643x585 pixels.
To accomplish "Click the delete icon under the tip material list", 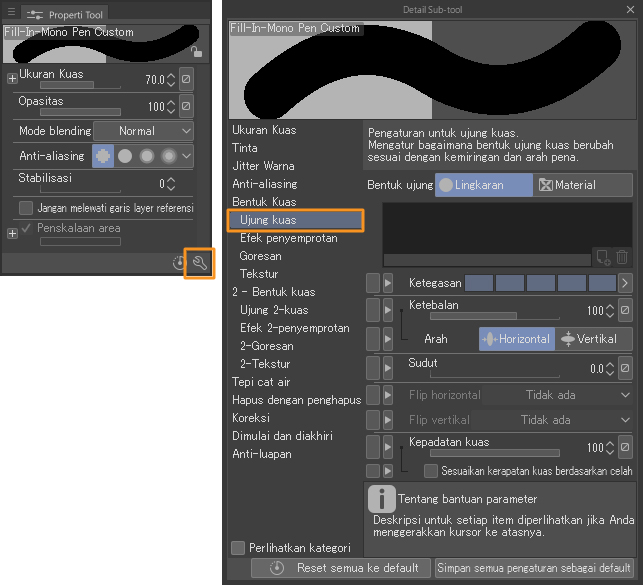I will click(x=623, y=257).
